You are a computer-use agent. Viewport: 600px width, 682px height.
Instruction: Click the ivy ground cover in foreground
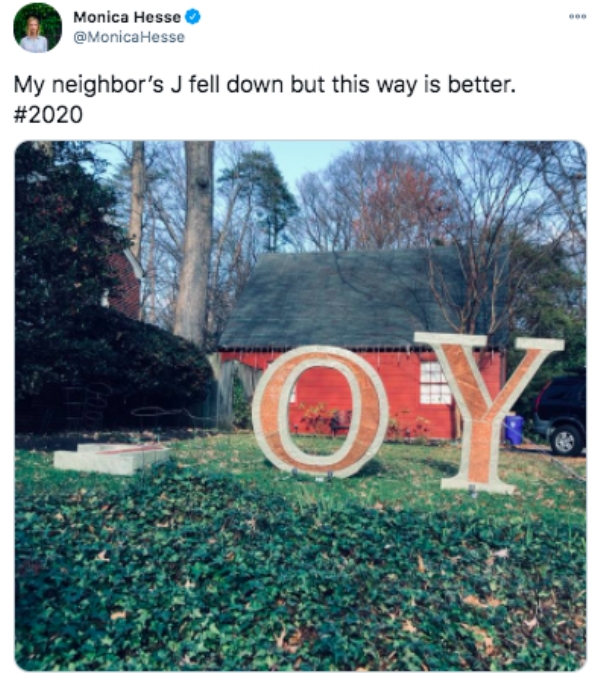pos(300,578)
